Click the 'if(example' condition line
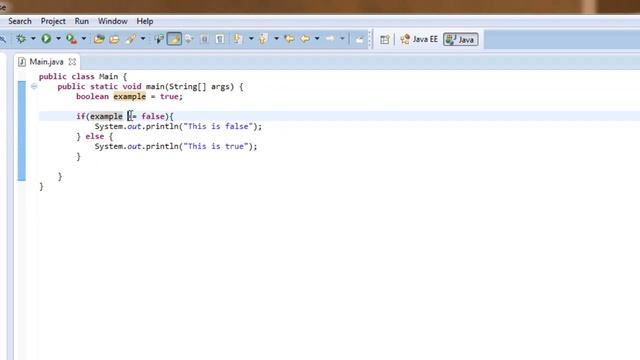The image size is (640, 360). coord(125,116)
